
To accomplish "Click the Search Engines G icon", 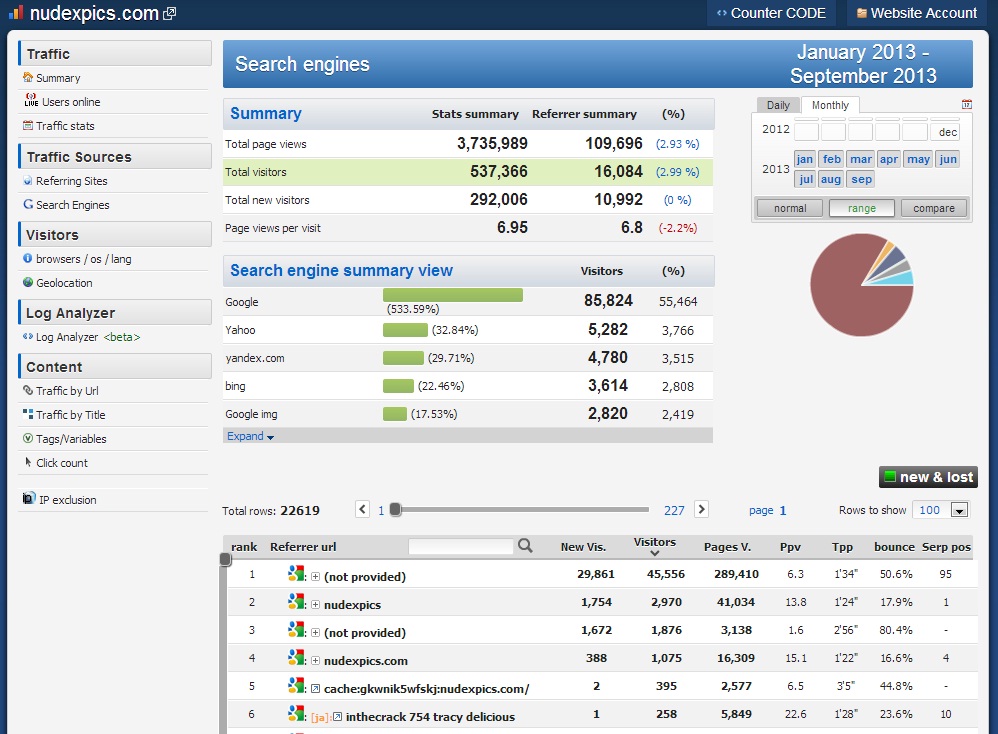I will point(28,204).
